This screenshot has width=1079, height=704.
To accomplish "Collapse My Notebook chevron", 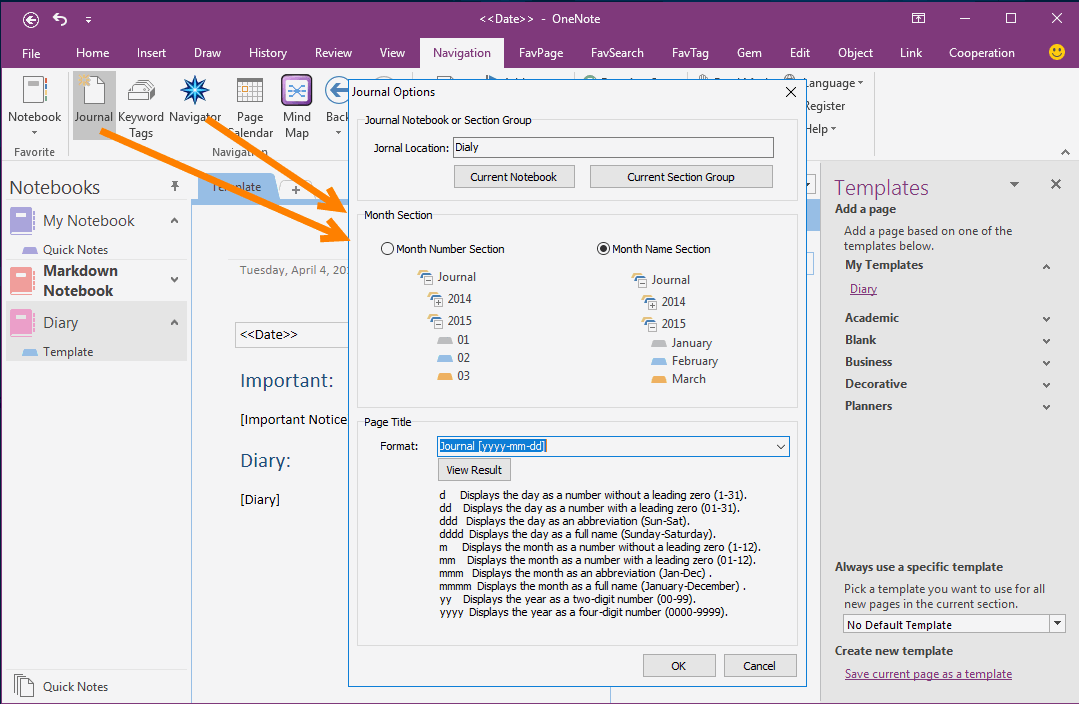I will [x=175, y=221].
